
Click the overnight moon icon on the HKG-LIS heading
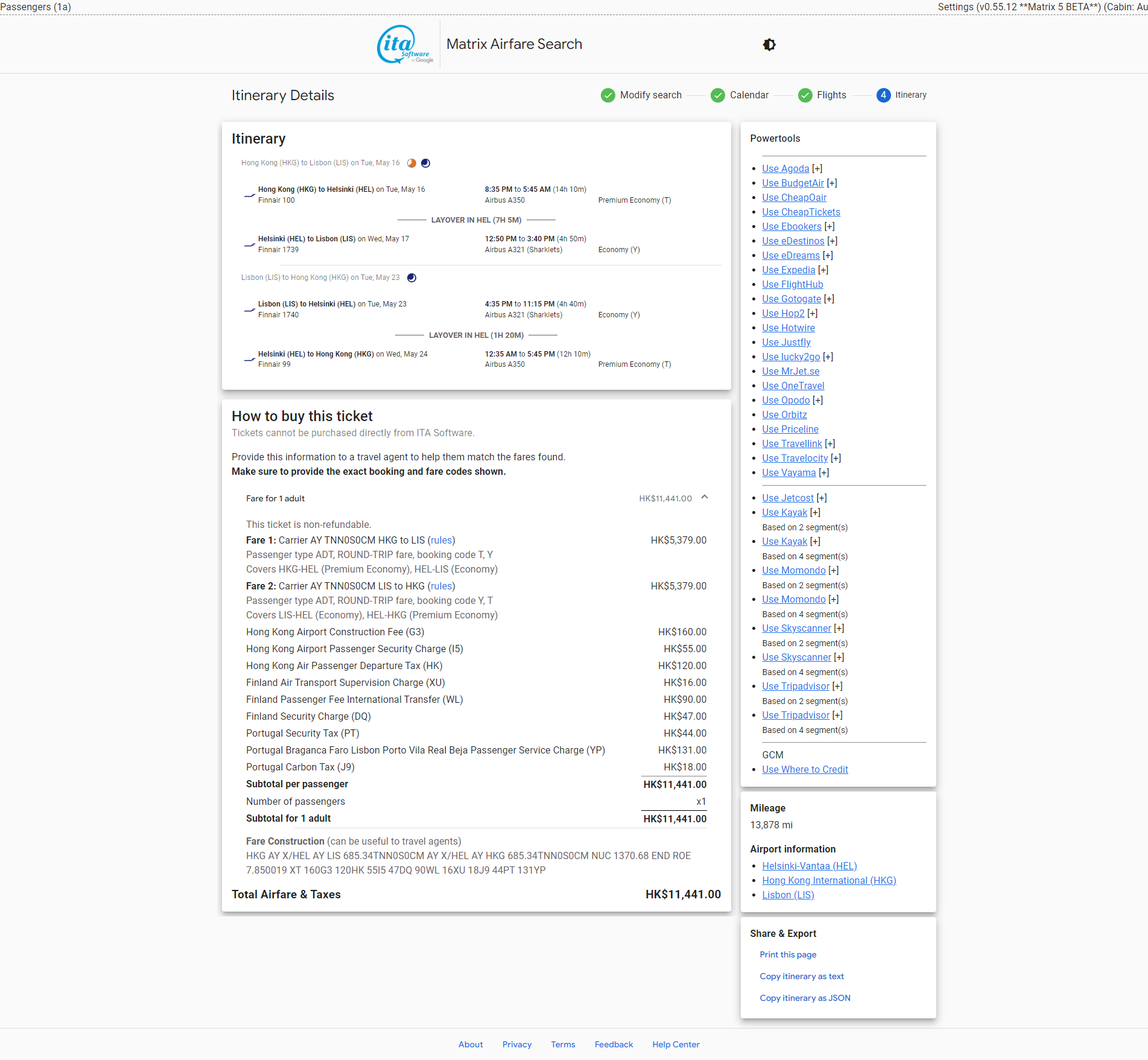point(425,163)
